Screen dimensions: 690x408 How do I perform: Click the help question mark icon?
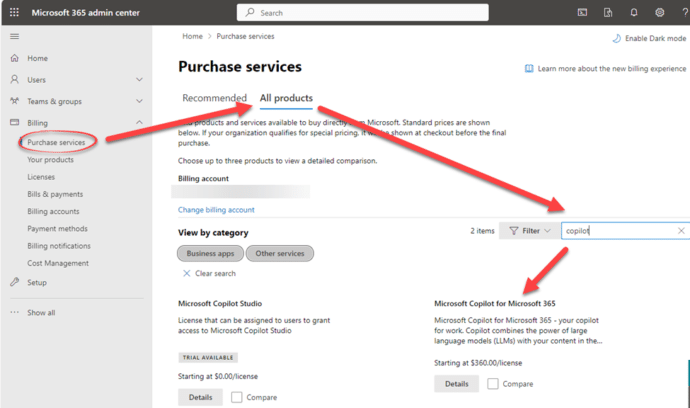click(684, 13)
